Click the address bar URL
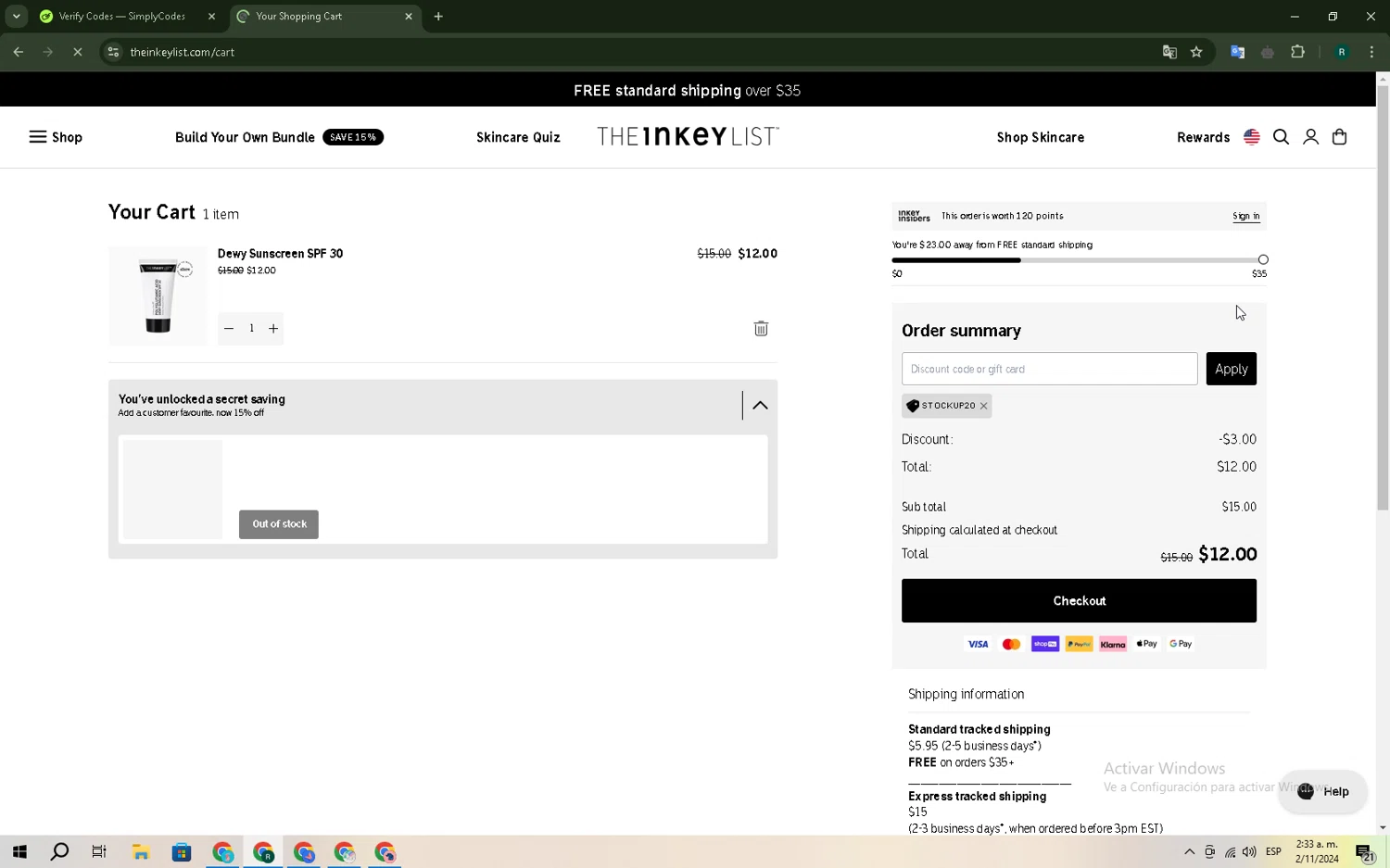The width and height of the screenshot is (1390, 868). click(x=182, y=53)
